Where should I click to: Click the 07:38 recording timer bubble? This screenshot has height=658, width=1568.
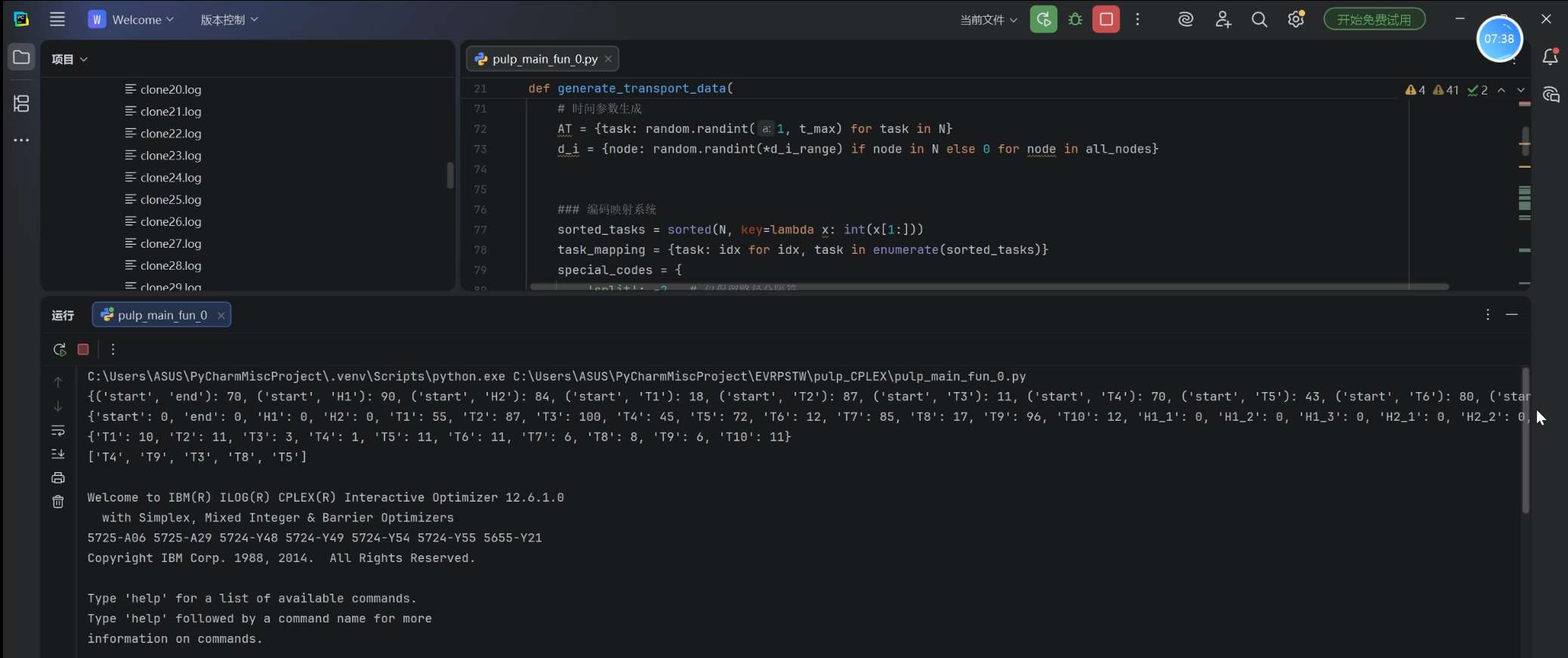pos(1499,39)
